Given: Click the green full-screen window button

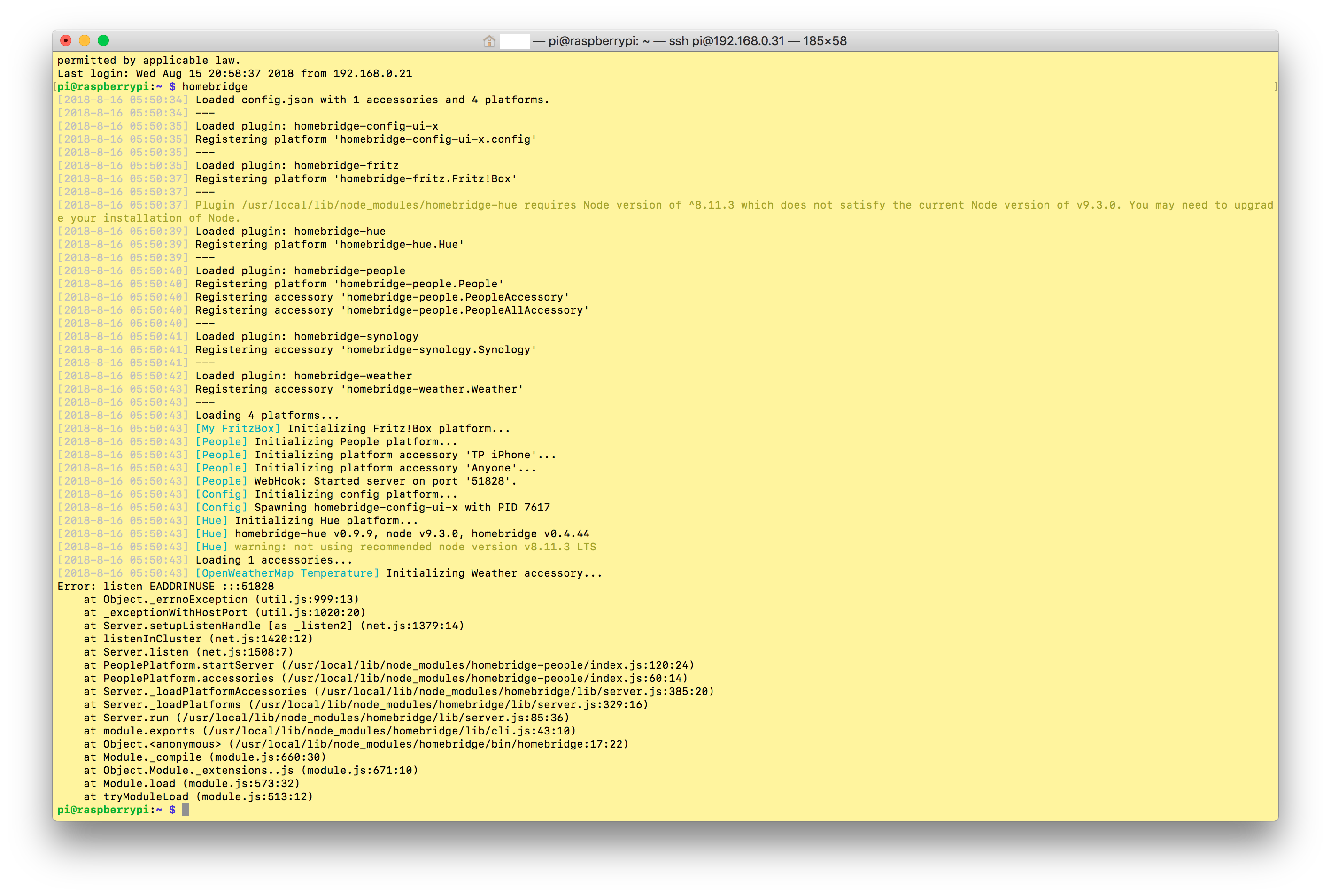Looking at the screenshot, I should tap(103, 40).
